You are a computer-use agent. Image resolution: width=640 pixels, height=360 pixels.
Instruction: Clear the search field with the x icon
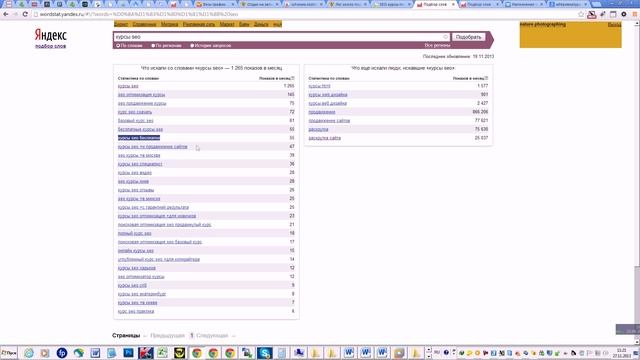tap(446, 37)
